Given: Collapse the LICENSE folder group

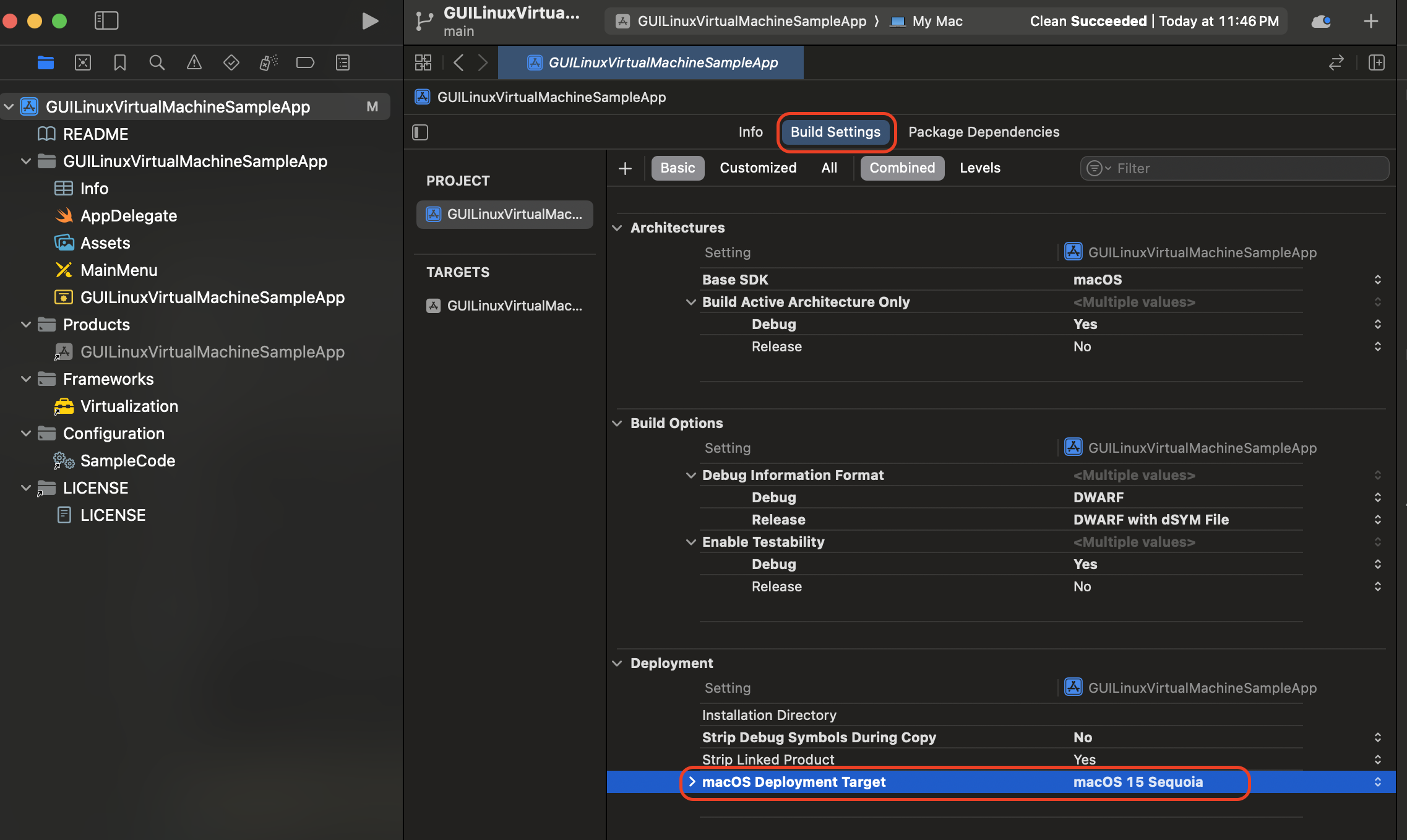Looking at the screenshot, I should pos(26,487).
